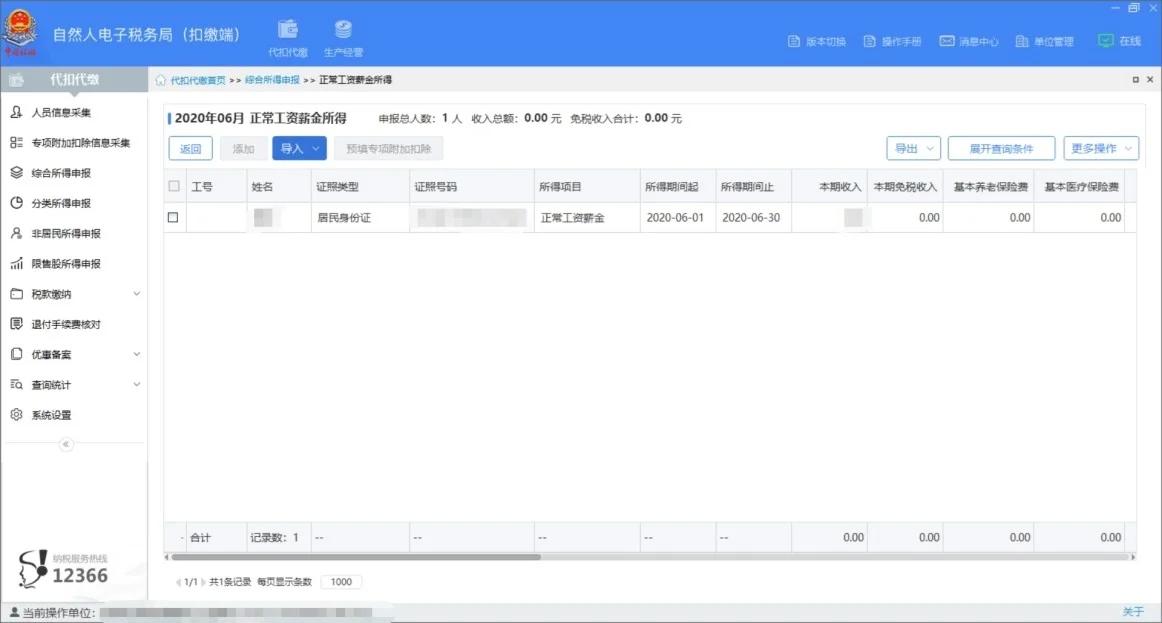Check the select-all checkbox in table header
Viewport: 1162px width, 623px height.
point(173,186)
